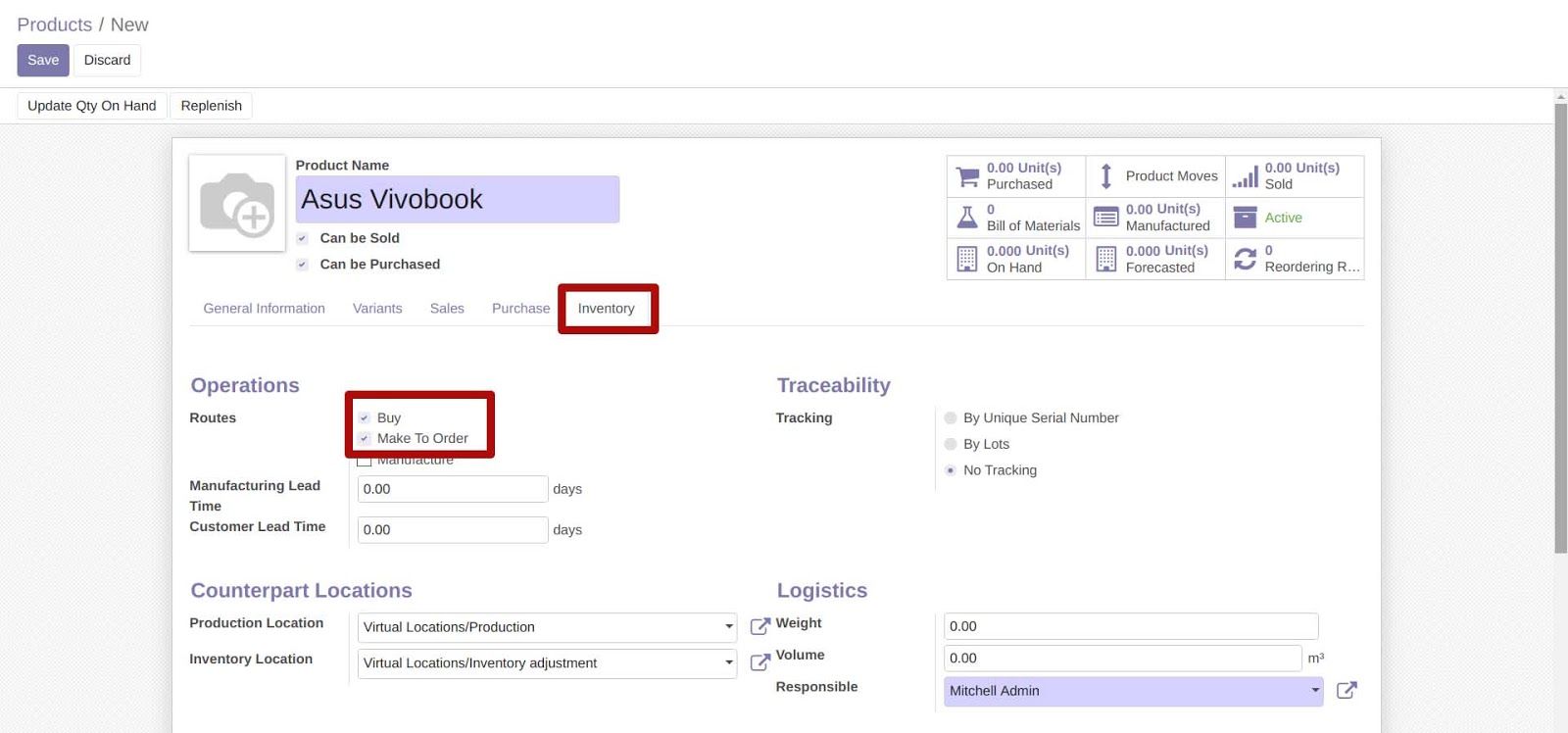Click 'Reordering R...' label text
1568x733 pixels.
pyautogui.click(x=1312, y=267)
